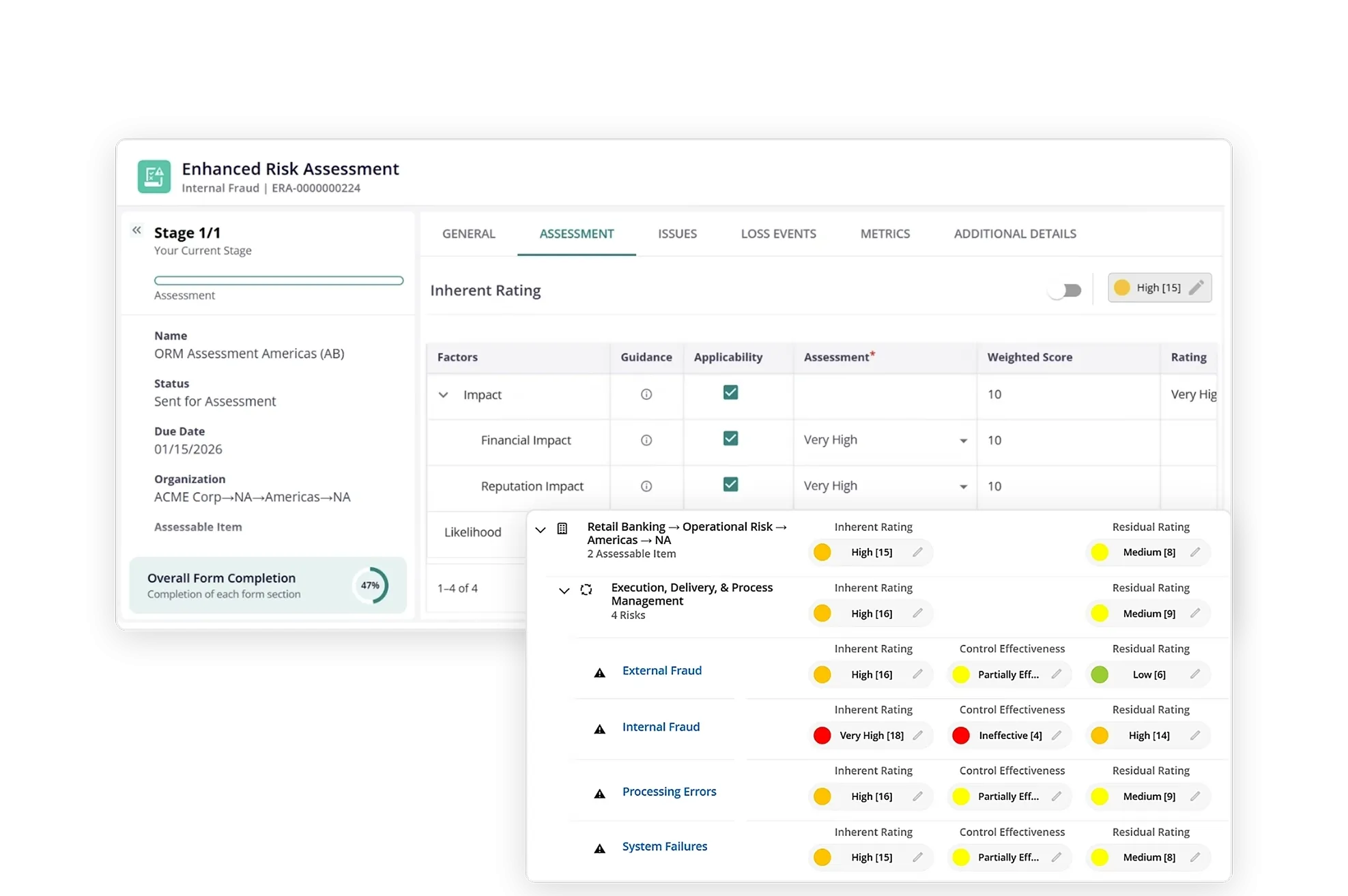The image size is (1348, 896).
Task: Open the System Failures risk link
Action: point(664,846)
